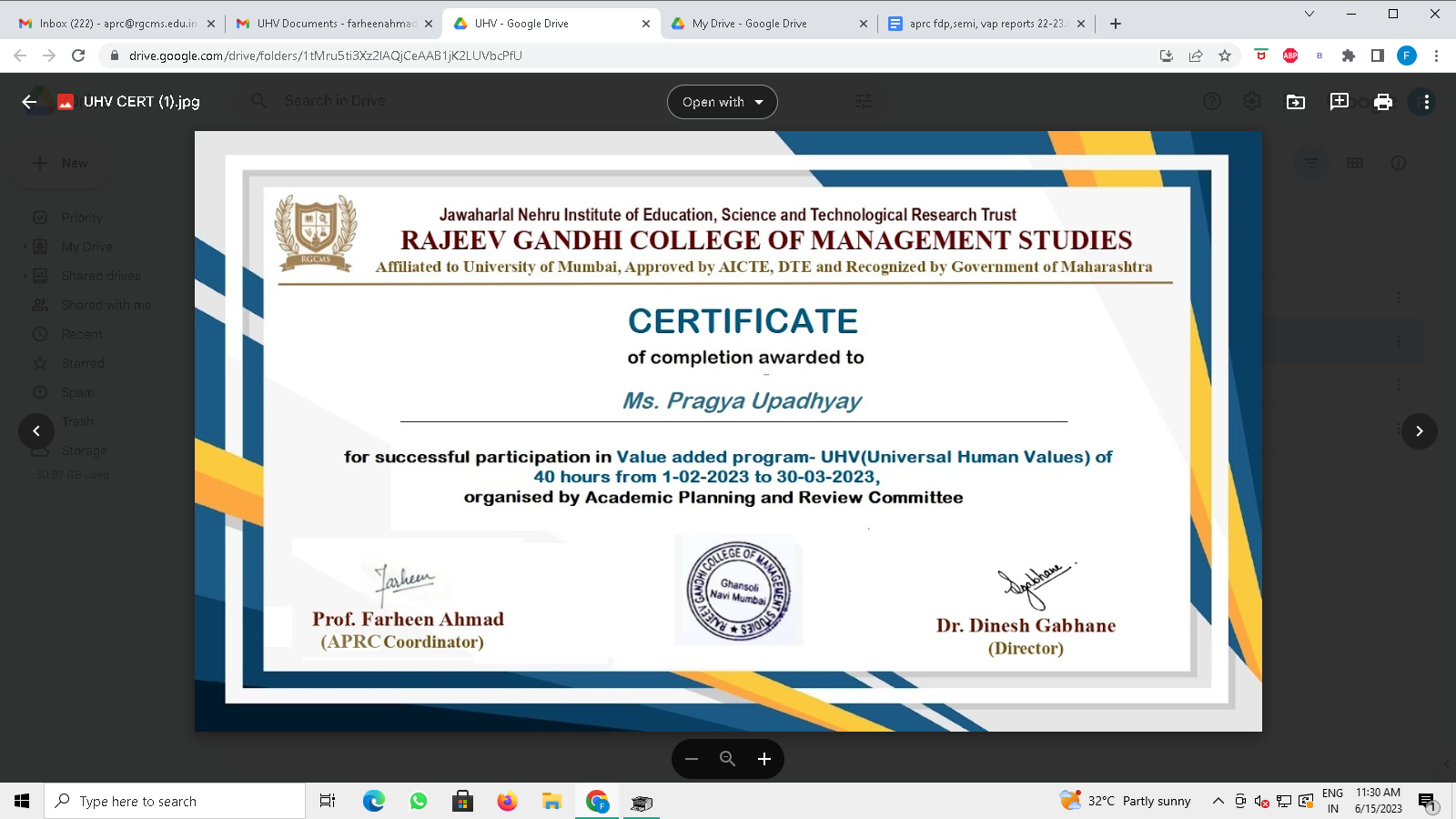Image resolution: width=1456 pixels, height=819 pixels.
Task: Reload the current page
Action: (78, 56)
